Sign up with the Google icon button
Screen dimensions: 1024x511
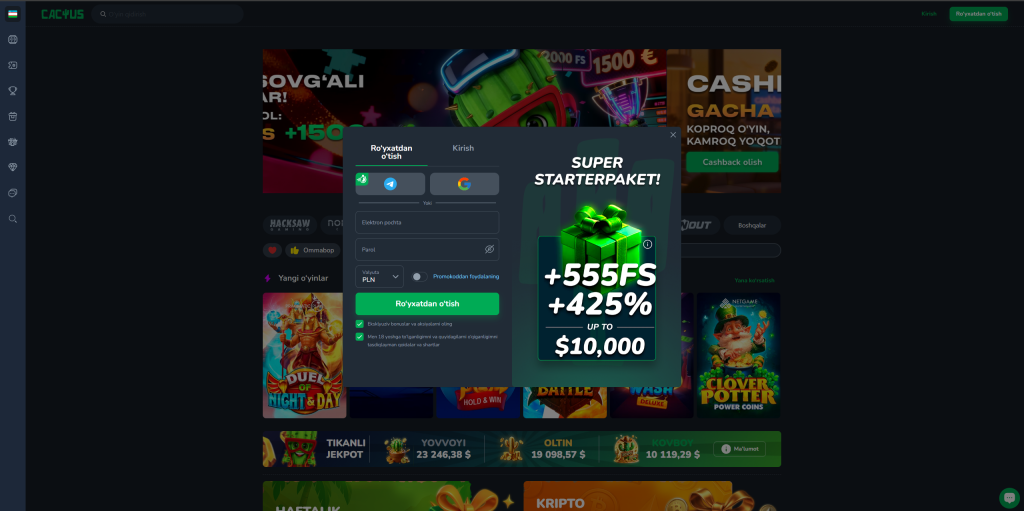point(464,184)
